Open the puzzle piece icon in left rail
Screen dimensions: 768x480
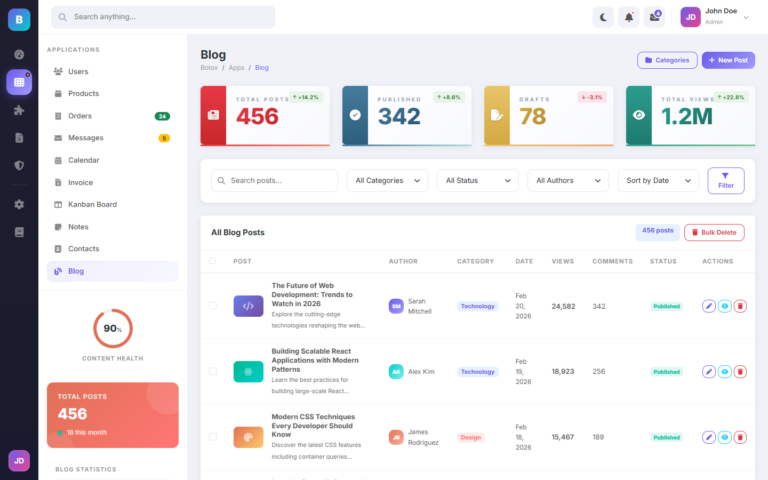pos(19,110)
